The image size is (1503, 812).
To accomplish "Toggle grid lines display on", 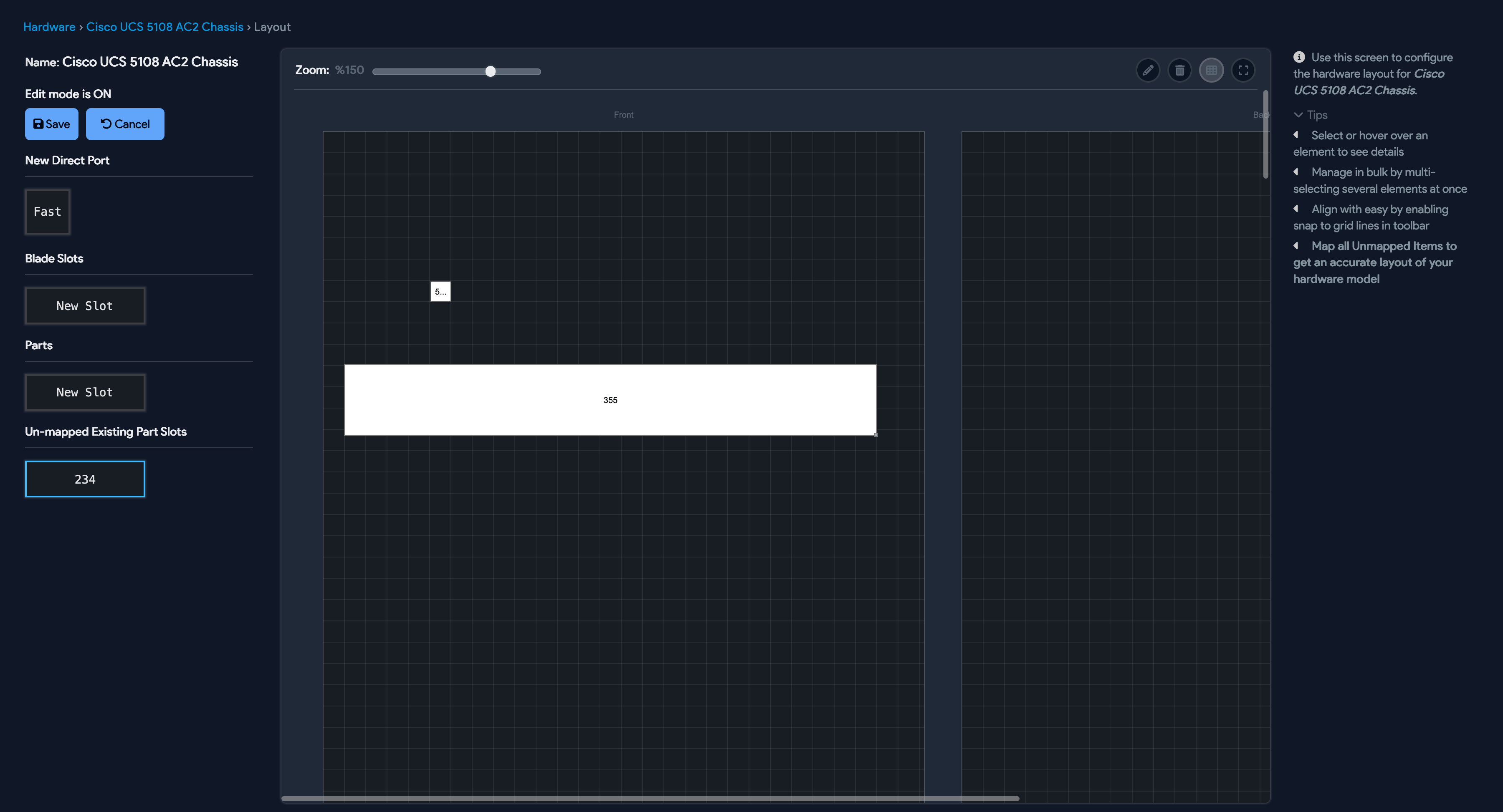I will pyautogui.click(x=1212, y=70).
